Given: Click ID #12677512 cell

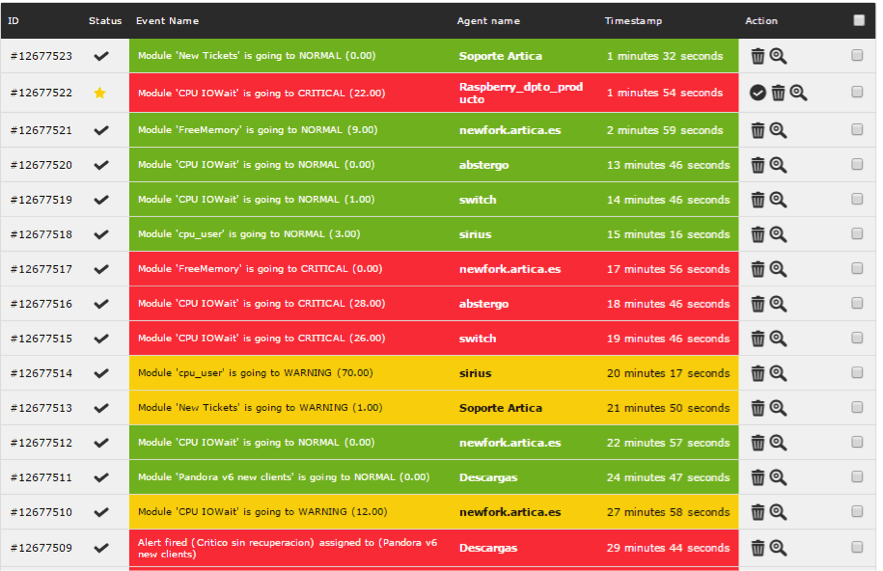Looking at the screenshot, I should coord(42,443).
